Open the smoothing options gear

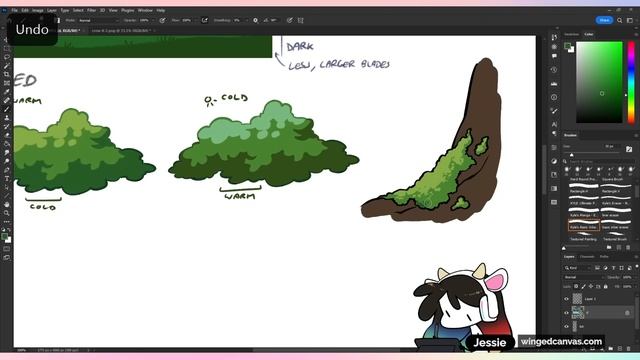[256, 20]
